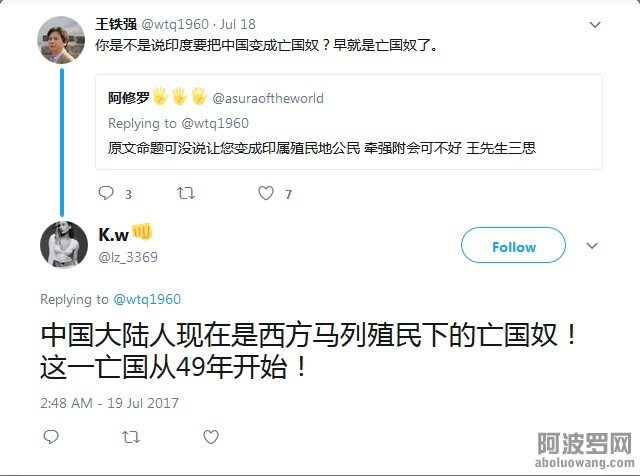The height and width of the screenshot is (476, 640).
Task: Open the 2:48 AM - 19 Jul 2017 timestamp
Action: pos(109,403)
